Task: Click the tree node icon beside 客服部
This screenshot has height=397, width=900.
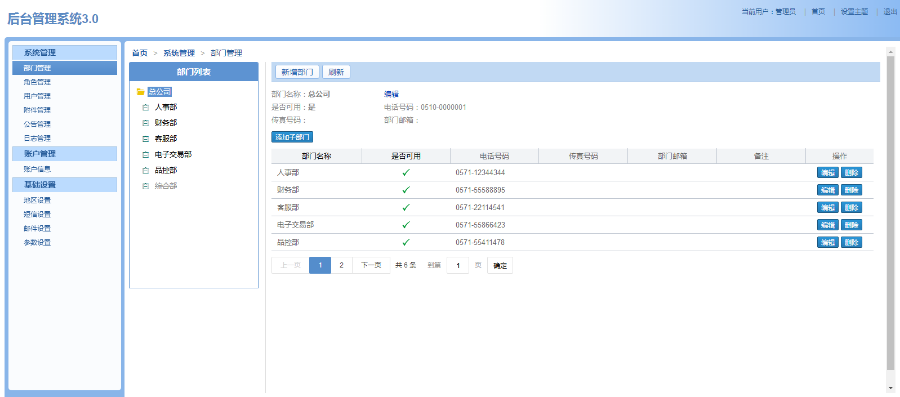Action: click(x=145, y=139)
